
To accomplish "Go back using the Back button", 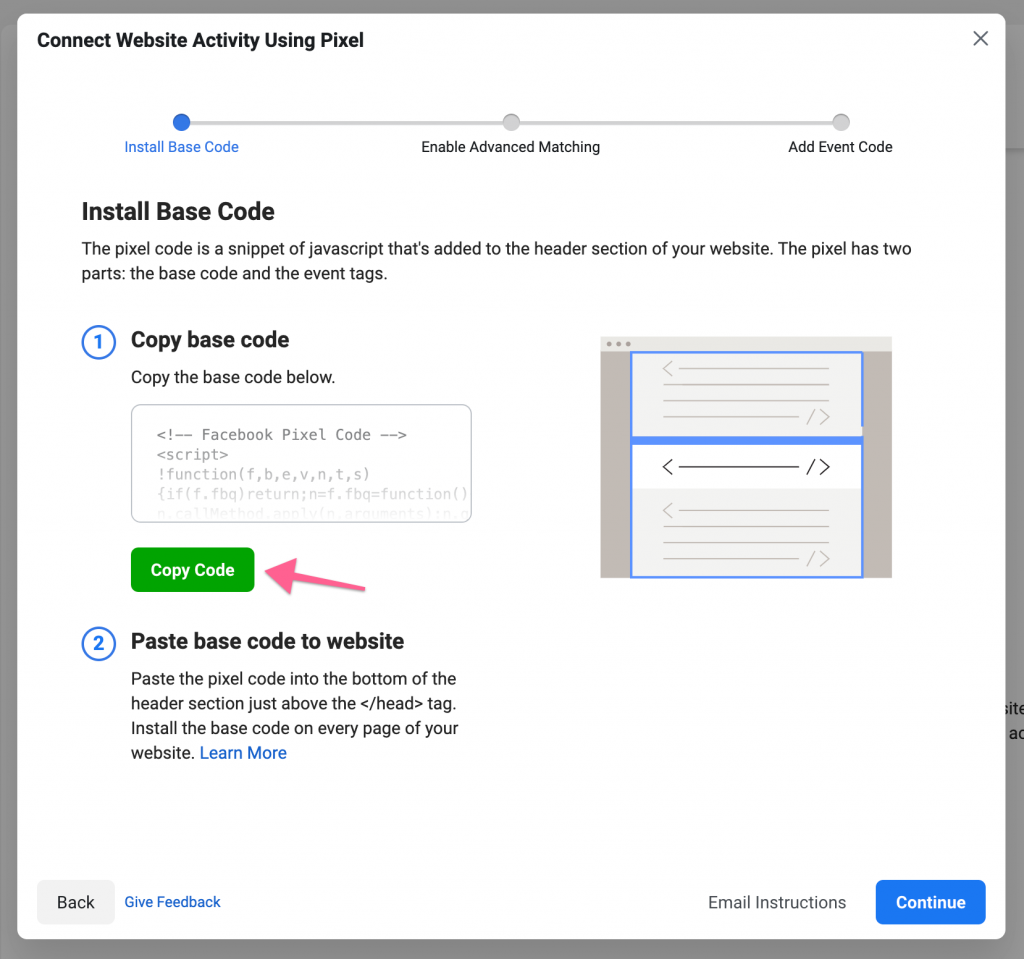I will click(x=75, y=902).
